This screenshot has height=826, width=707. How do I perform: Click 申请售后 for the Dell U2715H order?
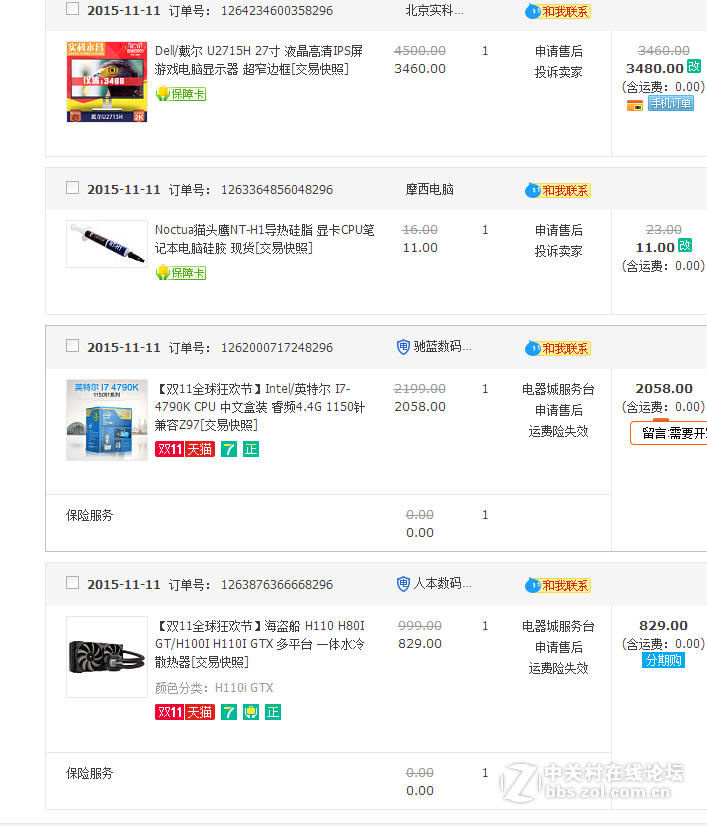(x=558, y=52)
